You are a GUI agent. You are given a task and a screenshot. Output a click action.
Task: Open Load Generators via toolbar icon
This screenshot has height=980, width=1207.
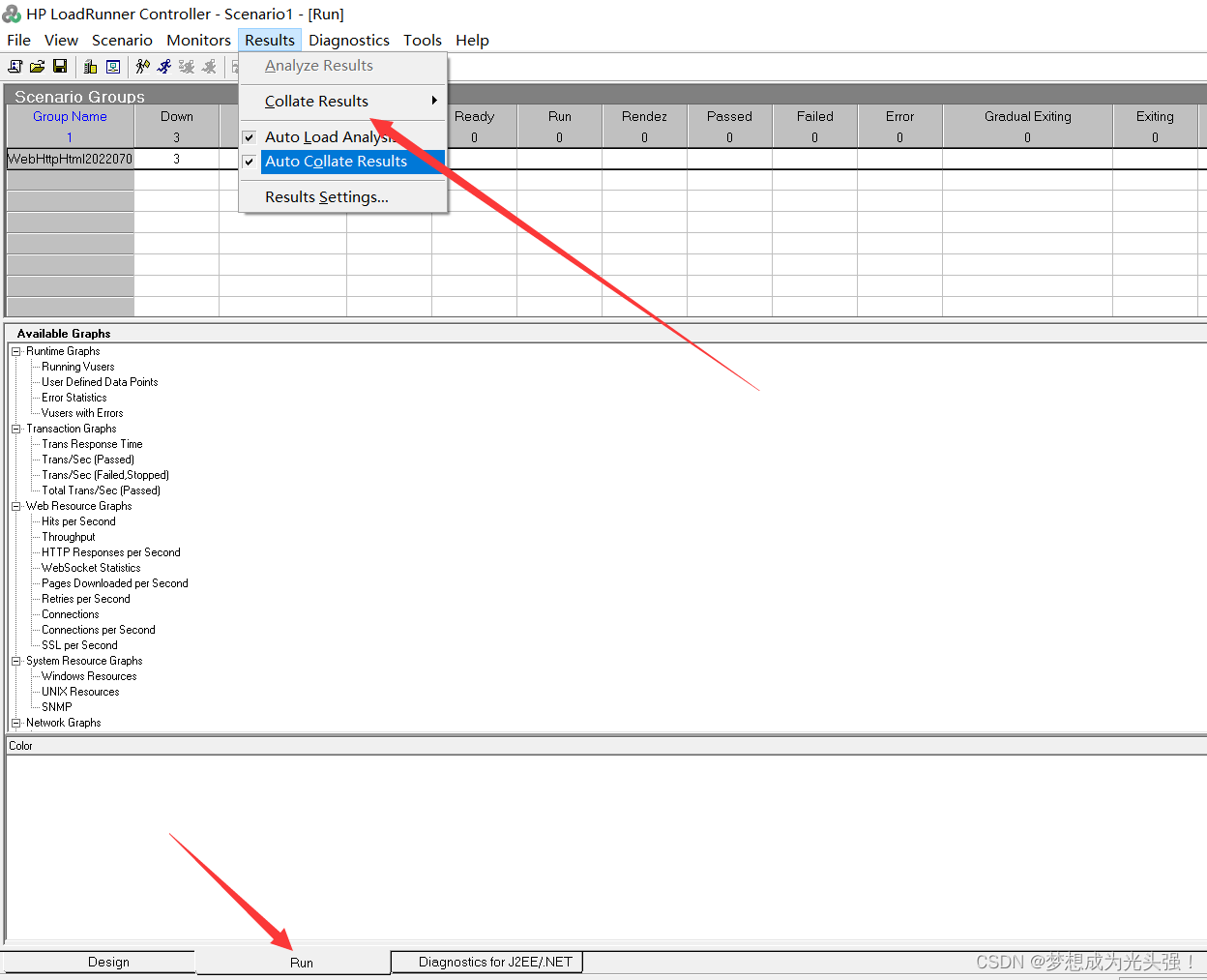tap(90, 67)
